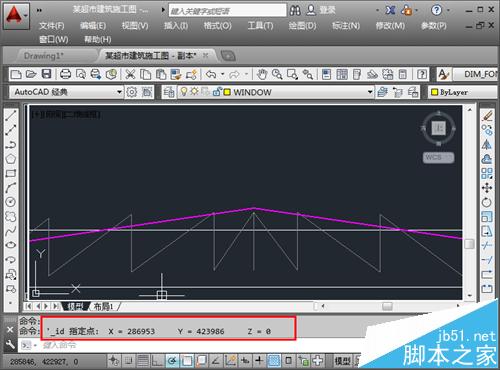Expand the Undo history dropdown arrow
The height and width of the screenshot is (370, 500).
222,74
